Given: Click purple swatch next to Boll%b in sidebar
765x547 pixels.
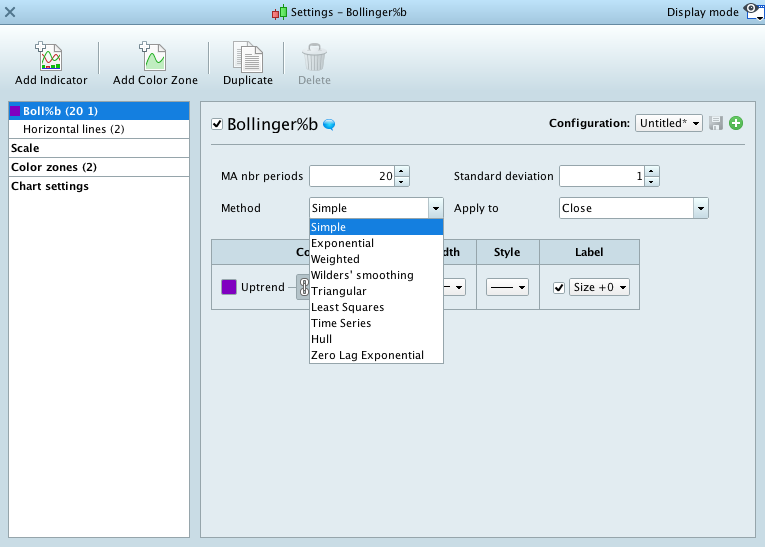Looking at the screenshot, I should (x=15, y=111).
